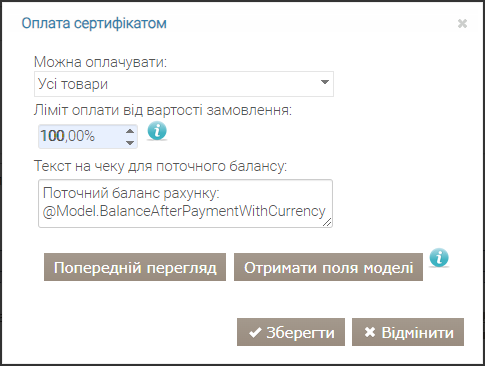485x366 pixels.
Task: Click inside the 100,00% limit input field
Action: 82,136
